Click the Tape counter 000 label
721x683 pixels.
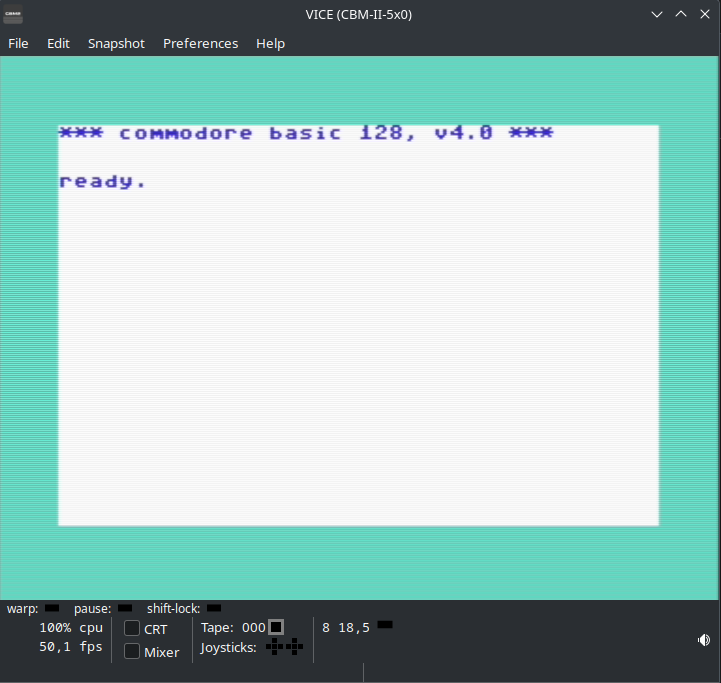(254, 628)
